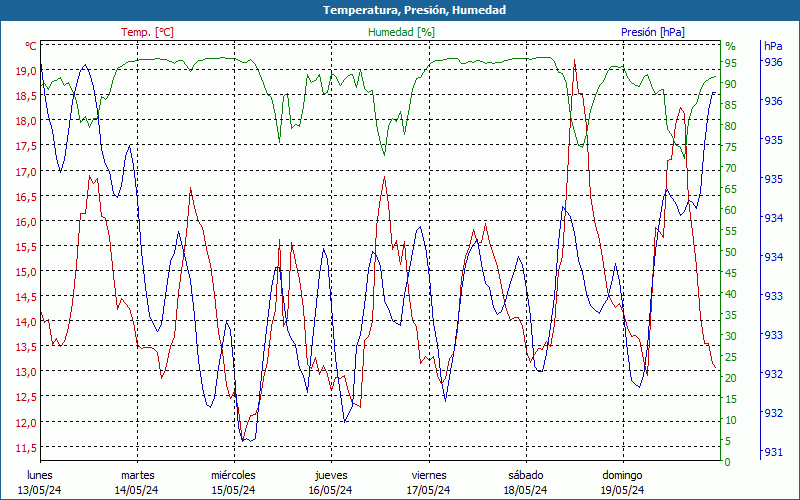
Task: Click the hPa unit label on pressure axis
Action: [x=773, y=46]
